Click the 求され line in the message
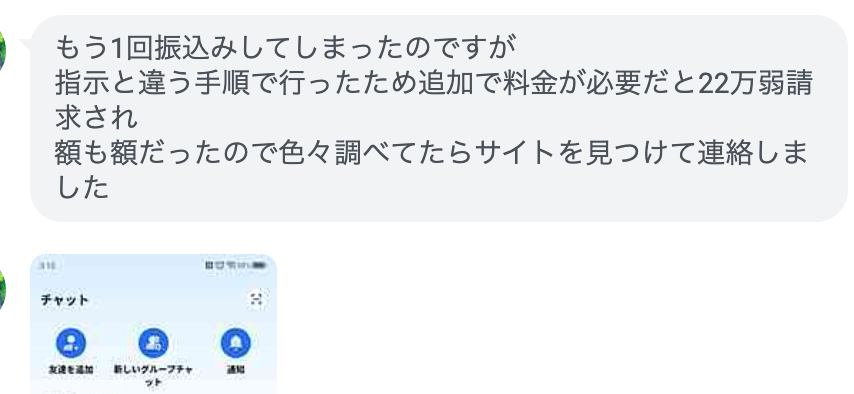Viewport: 854px width, 394px height. 96,119
